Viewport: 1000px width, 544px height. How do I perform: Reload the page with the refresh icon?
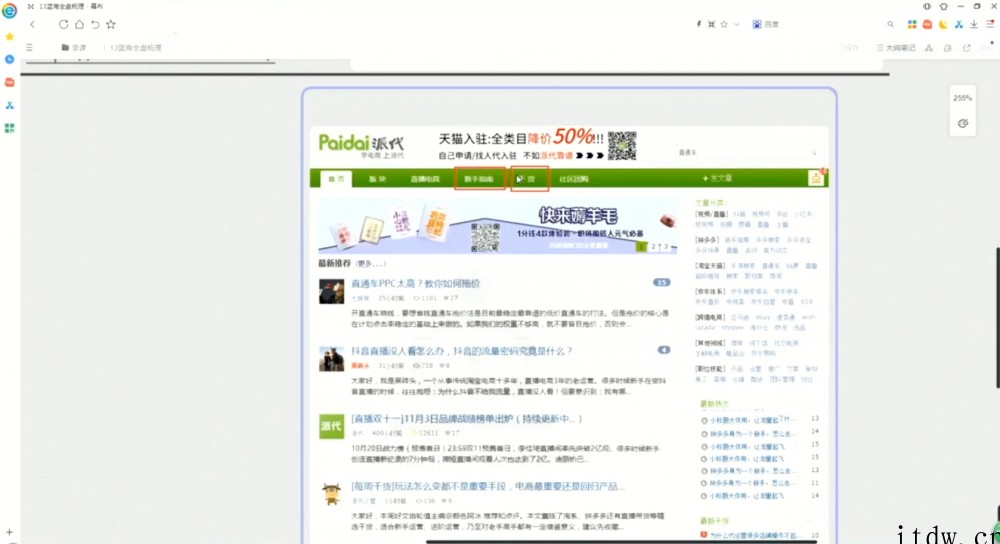(x=63, y=24)
